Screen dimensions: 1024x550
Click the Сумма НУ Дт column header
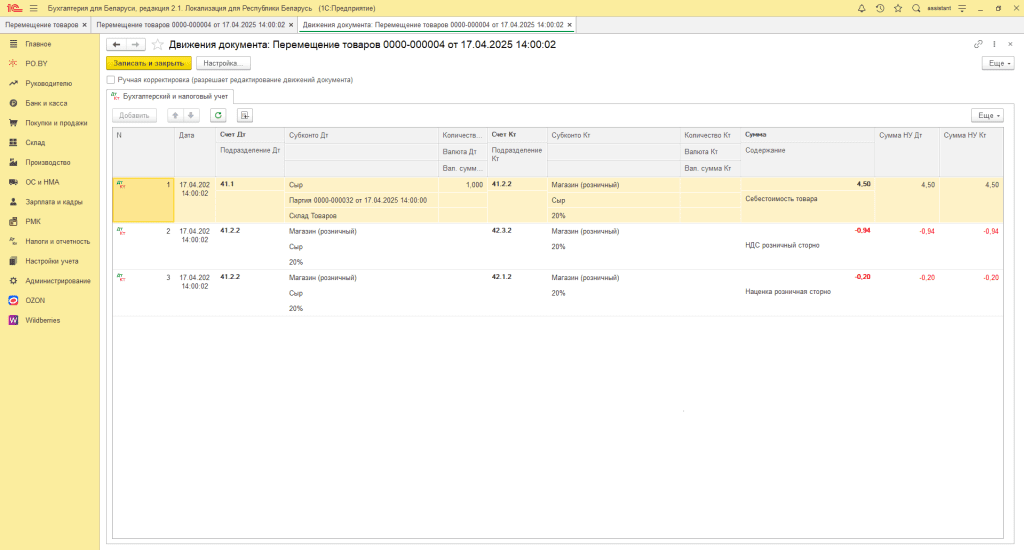(906, 152)
